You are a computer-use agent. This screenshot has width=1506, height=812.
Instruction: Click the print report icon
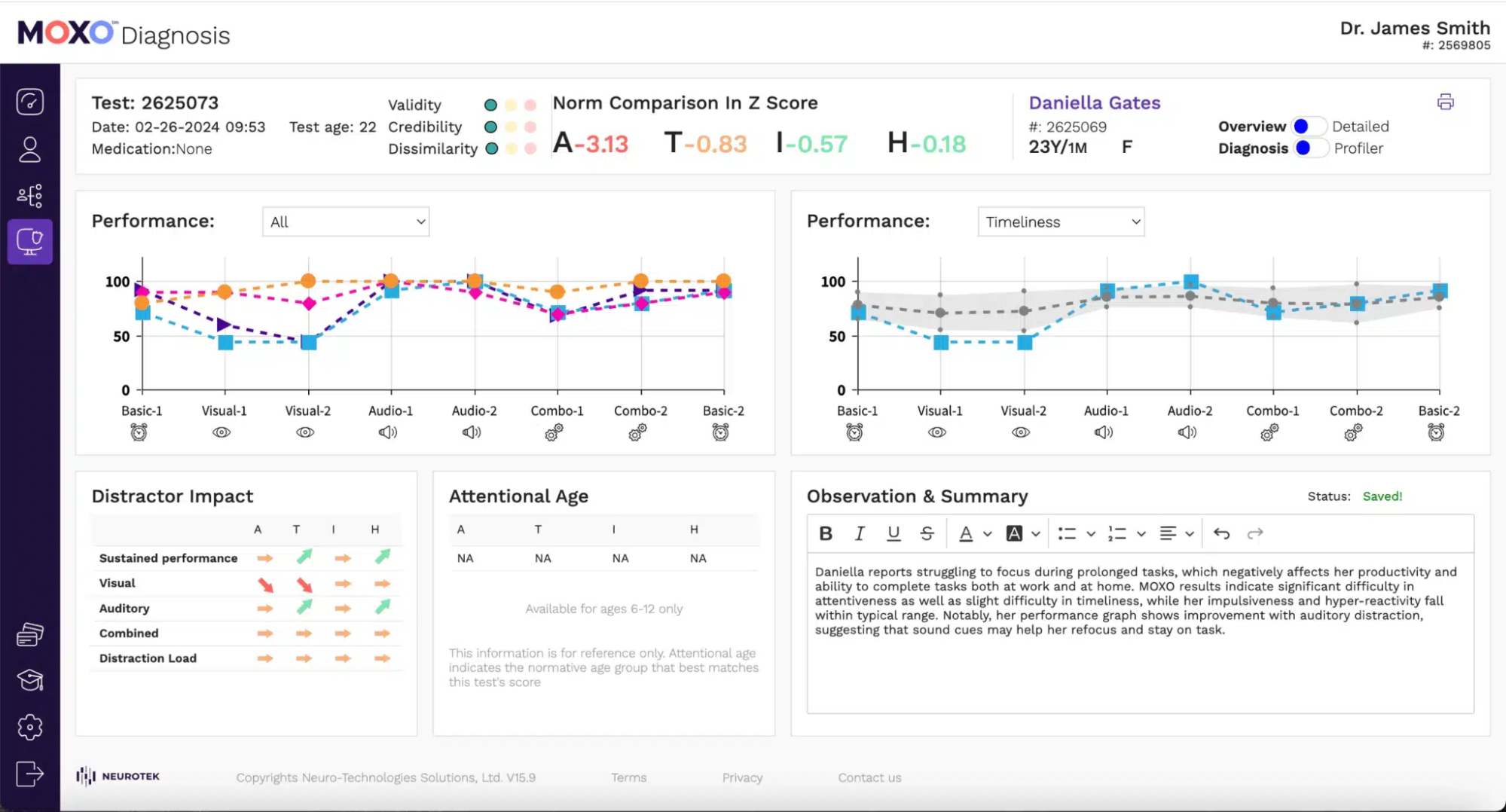(x=1446, y=102)
